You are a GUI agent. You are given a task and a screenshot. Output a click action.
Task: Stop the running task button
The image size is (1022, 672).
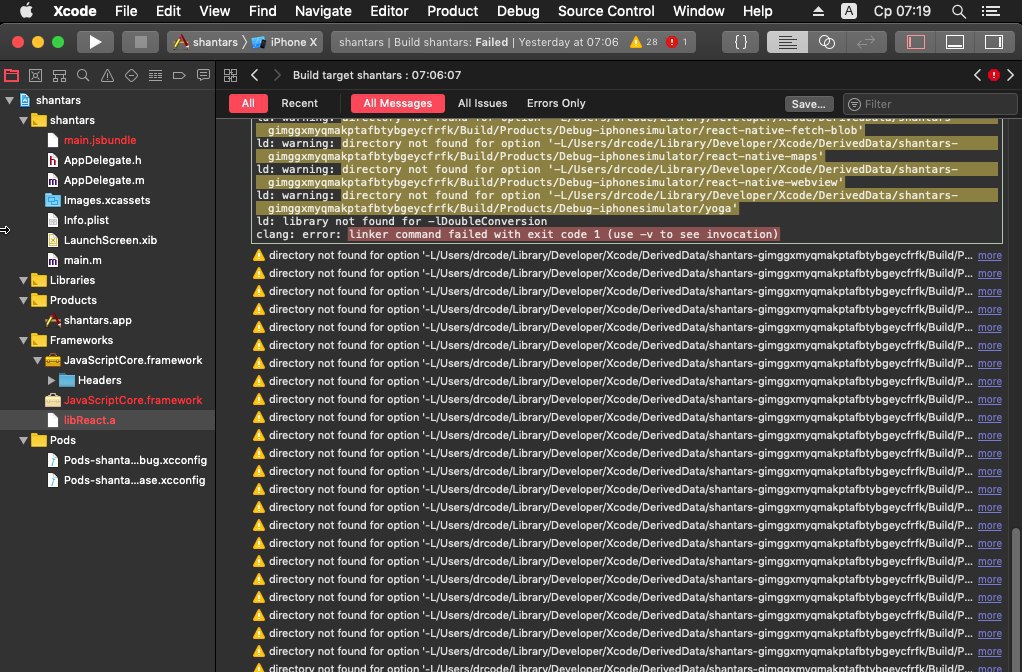pos(140,42)
